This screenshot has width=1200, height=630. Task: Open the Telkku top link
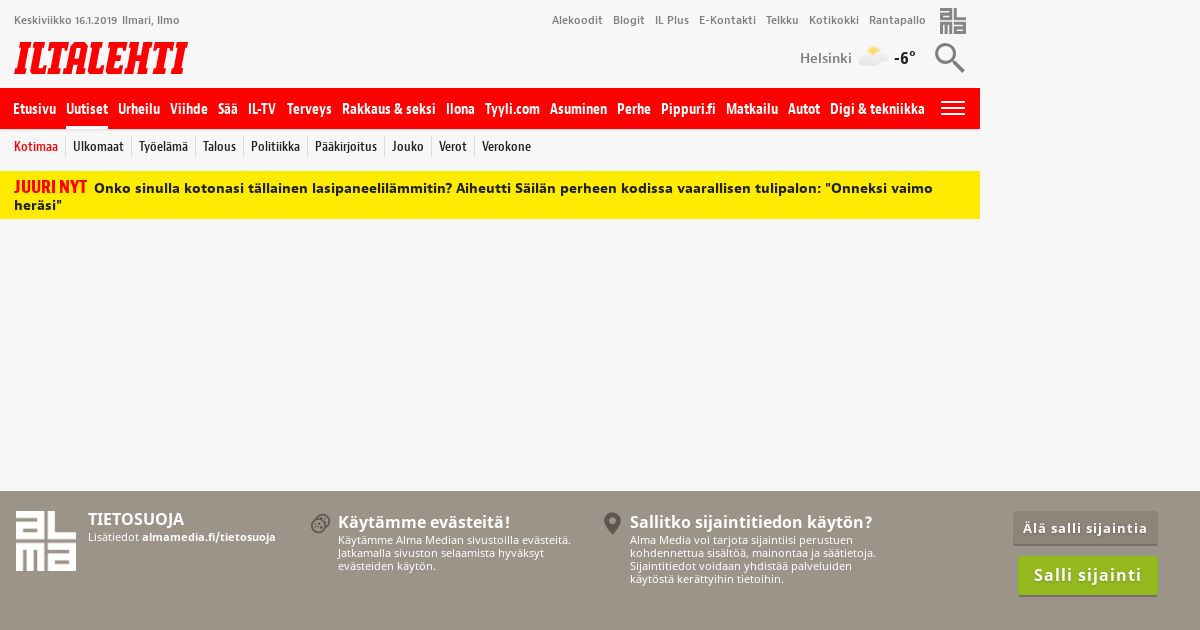pos(782,20)
